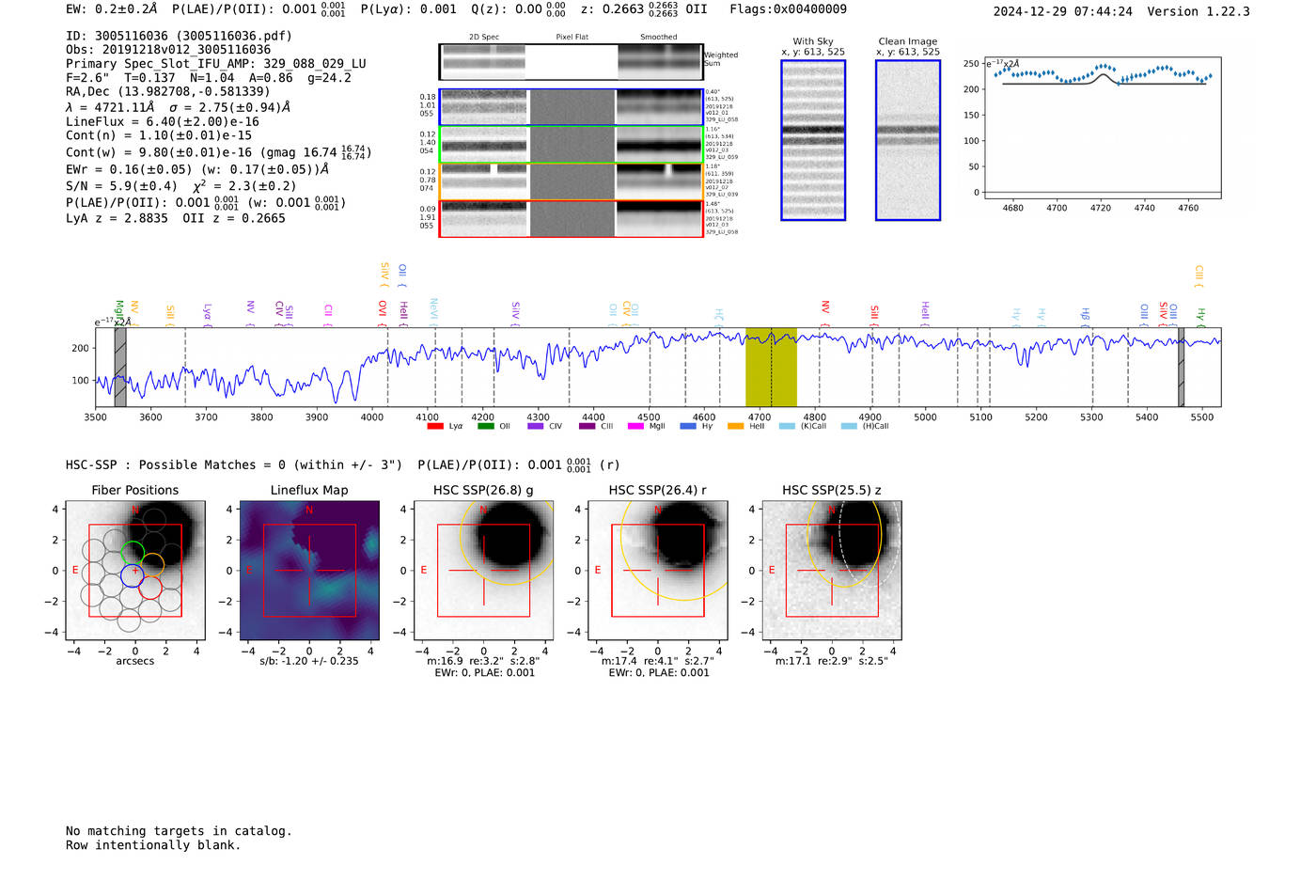Click the 'Smoothed' column header
Viewport: 1316px width, 896px height.
659,38
